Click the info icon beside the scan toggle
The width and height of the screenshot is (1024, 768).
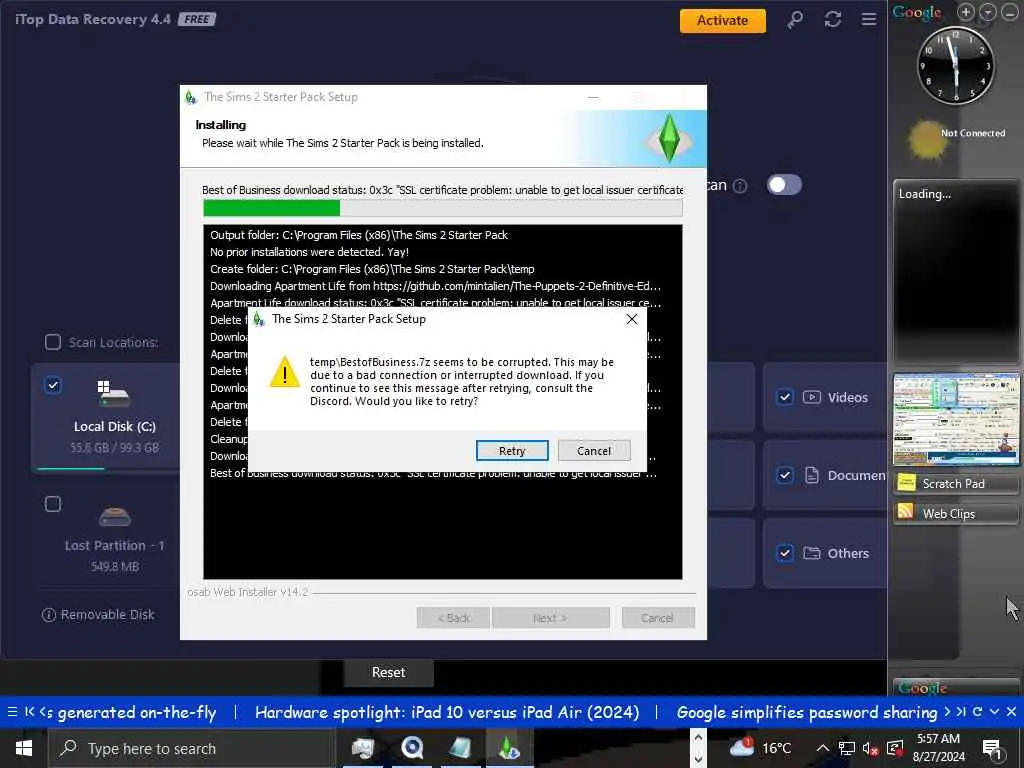[740, 186]
